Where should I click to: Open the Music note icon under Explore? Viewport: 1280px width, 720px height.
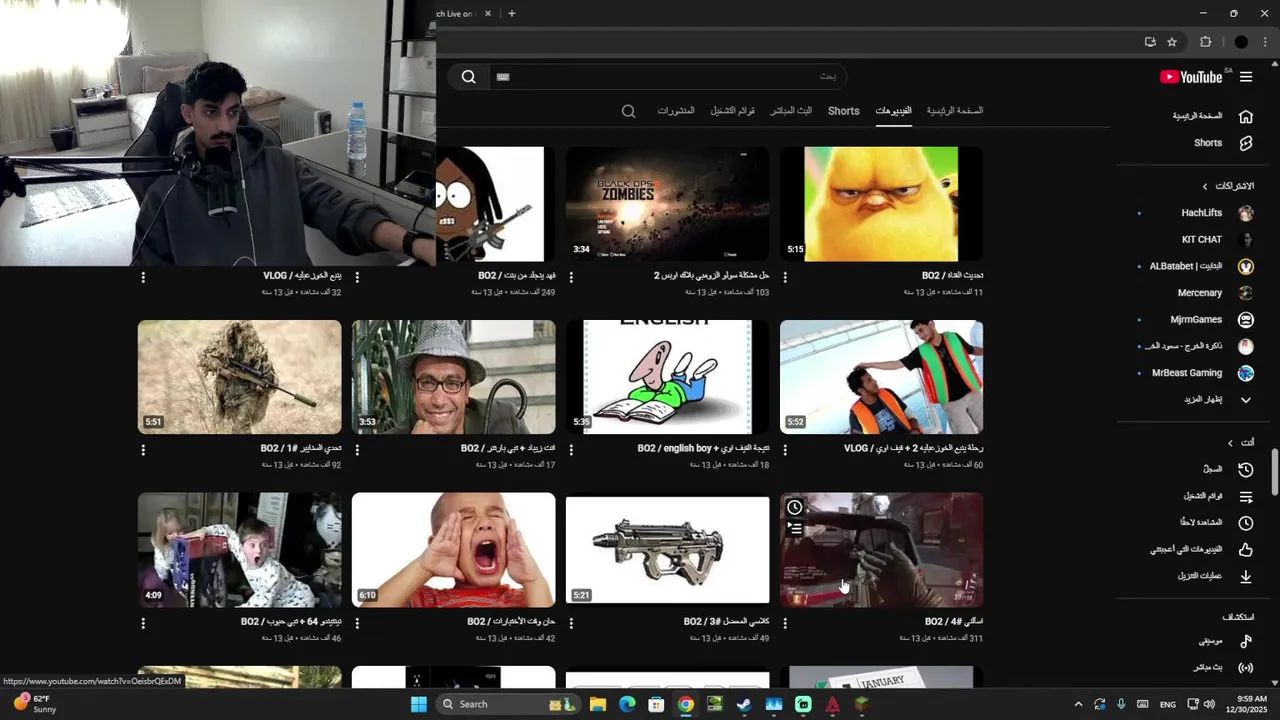pos(1246,641)
